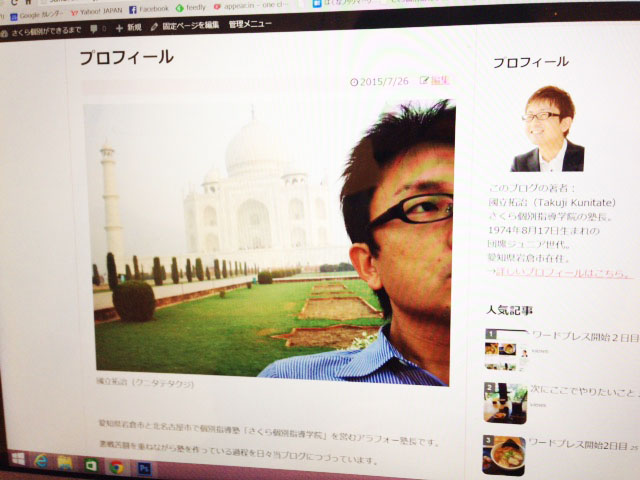Click '固定ページを編集' in the admin bar
The width and height of the screenshot is (640, 480).
click(183, 25)
